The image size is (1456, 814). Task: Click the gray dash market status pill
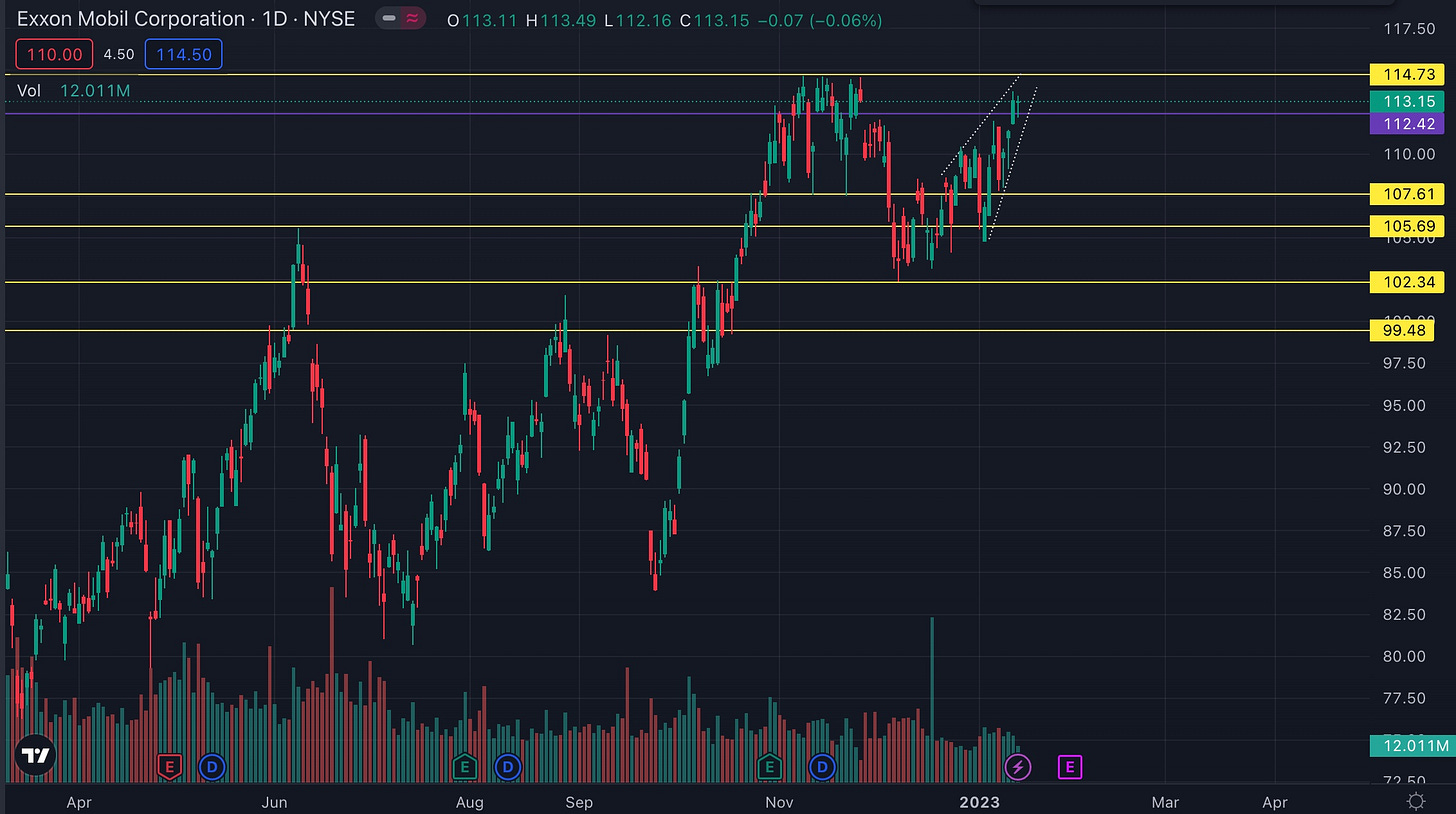coord(389,19)
